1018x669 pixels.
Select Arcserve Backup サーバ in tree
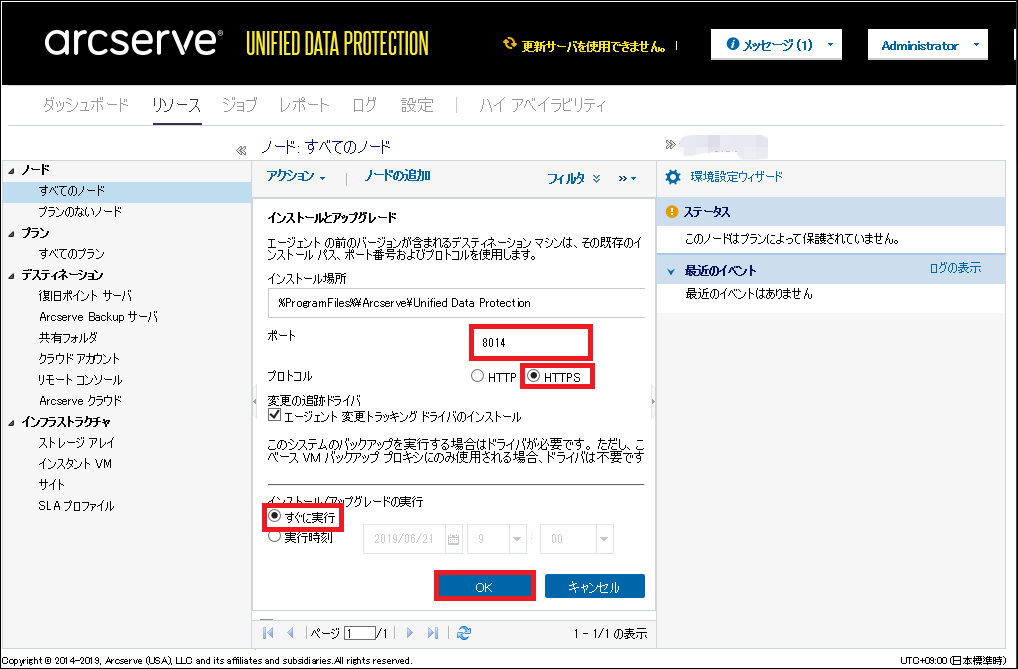click(x=98, y=317)
